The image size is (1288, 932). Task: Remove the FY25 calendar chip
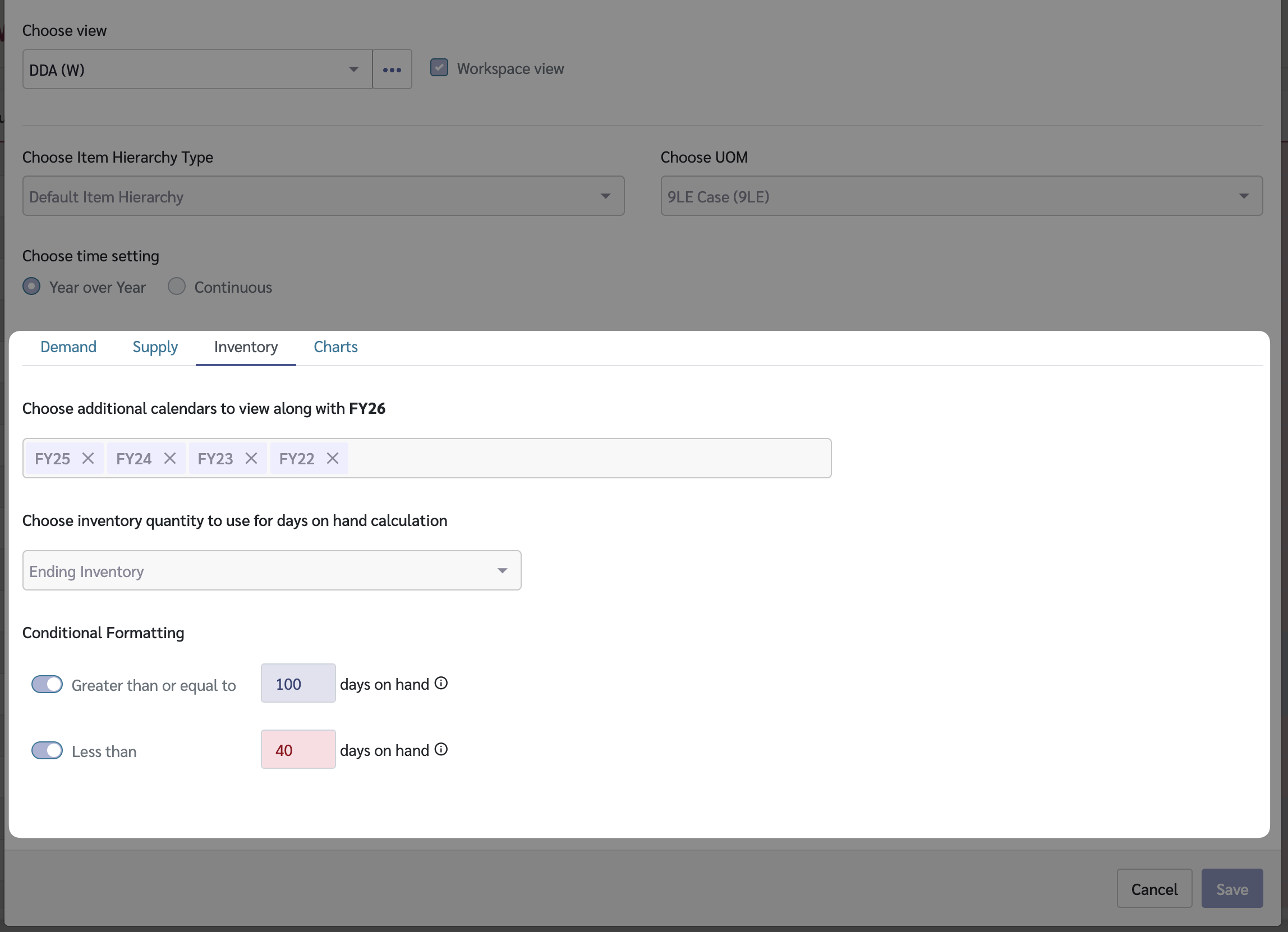pos(88,459)
